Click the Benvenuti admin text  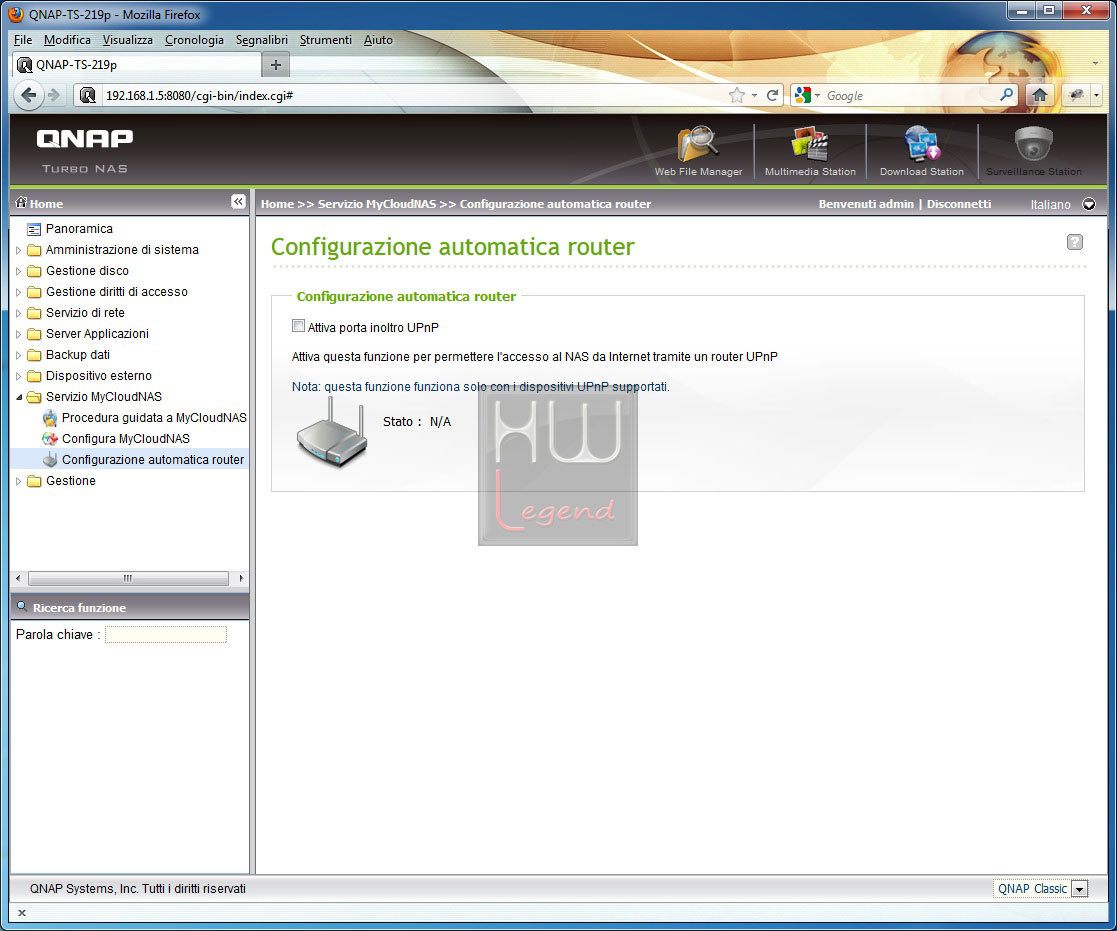point(866,204)
